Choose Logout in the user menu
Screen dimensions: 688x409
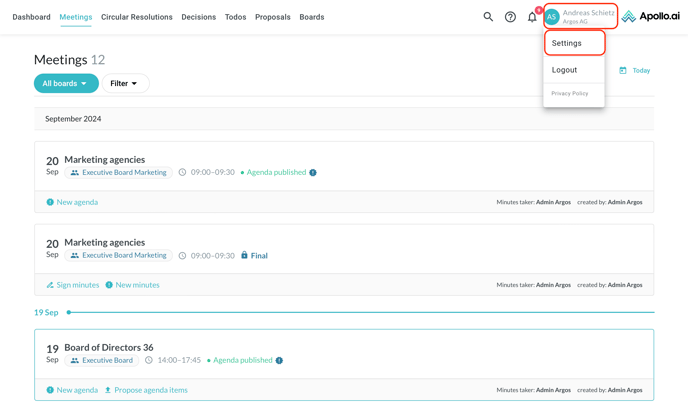564,70
